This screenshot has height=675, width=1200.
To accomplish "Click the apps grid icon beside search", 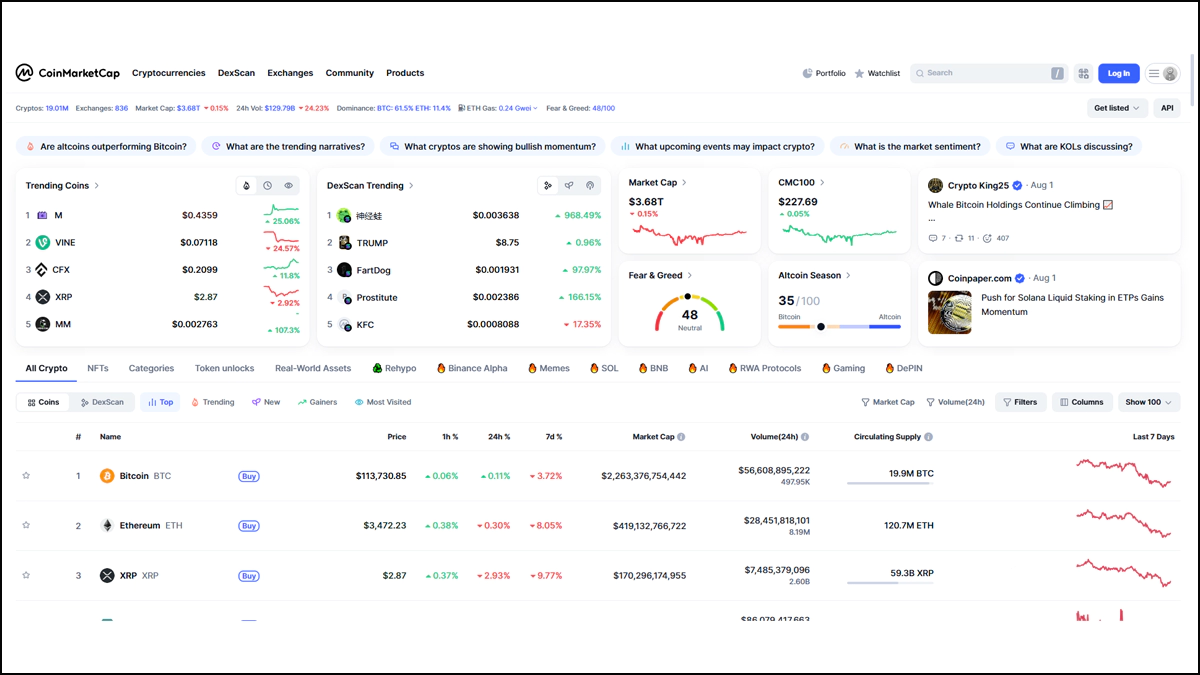I will [x=1083, y=73].
